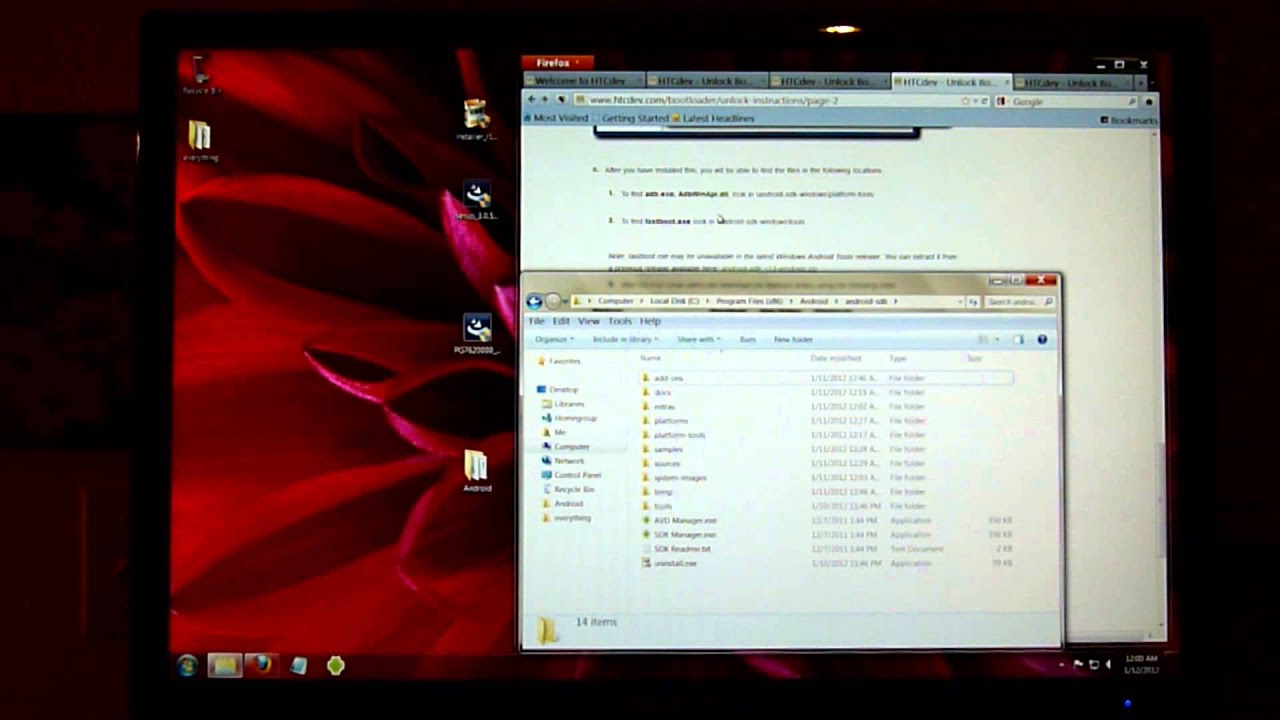Open the Bookmarks button in Firefox
This screenshot has height=720, width=1280.
coord(1129,120)
